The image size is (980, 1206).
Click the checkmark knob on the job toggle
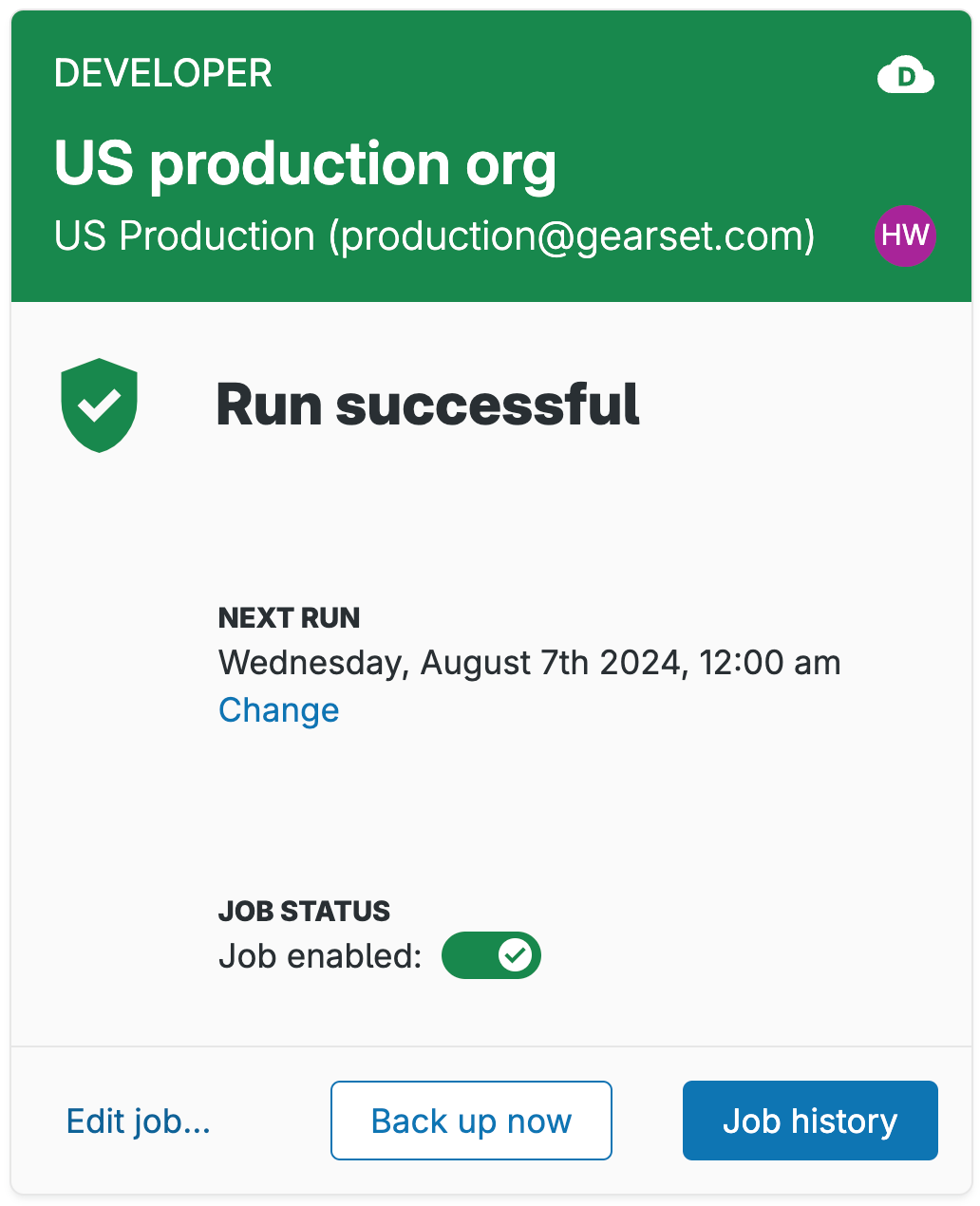click(516, 955)
